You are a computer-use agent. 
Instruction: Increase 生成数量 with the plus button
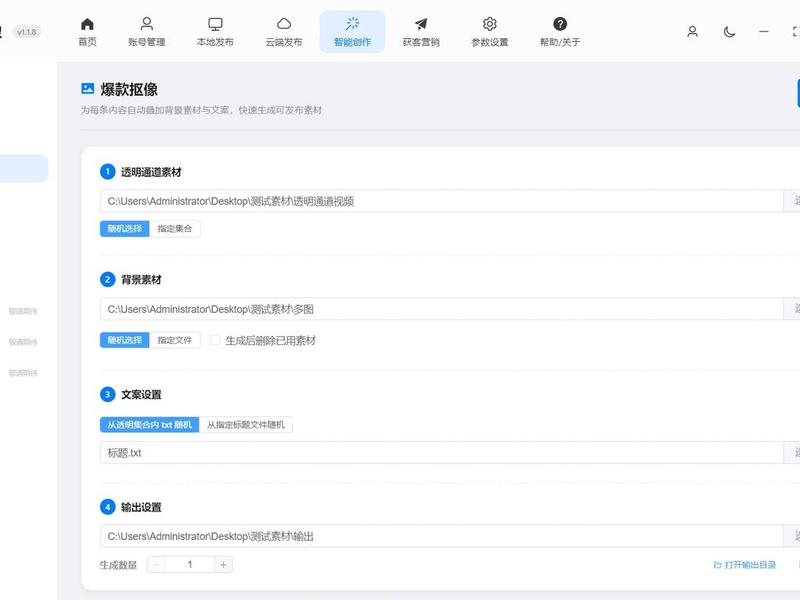(x=223, y=565)
